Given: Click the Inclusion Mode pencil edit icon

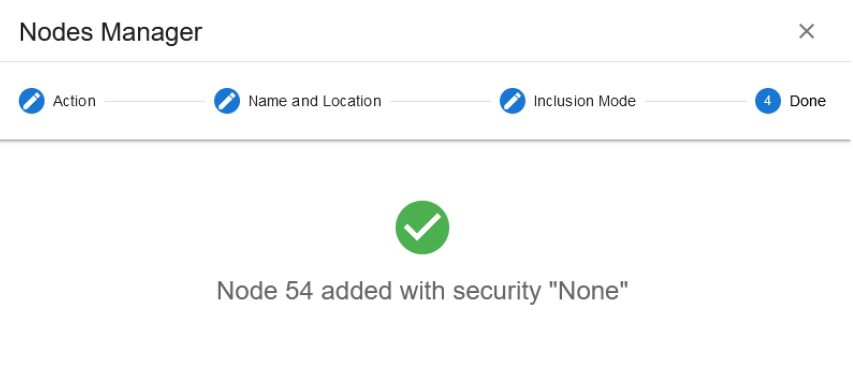Looking at the screenshot, I should (x=512, y=101).
